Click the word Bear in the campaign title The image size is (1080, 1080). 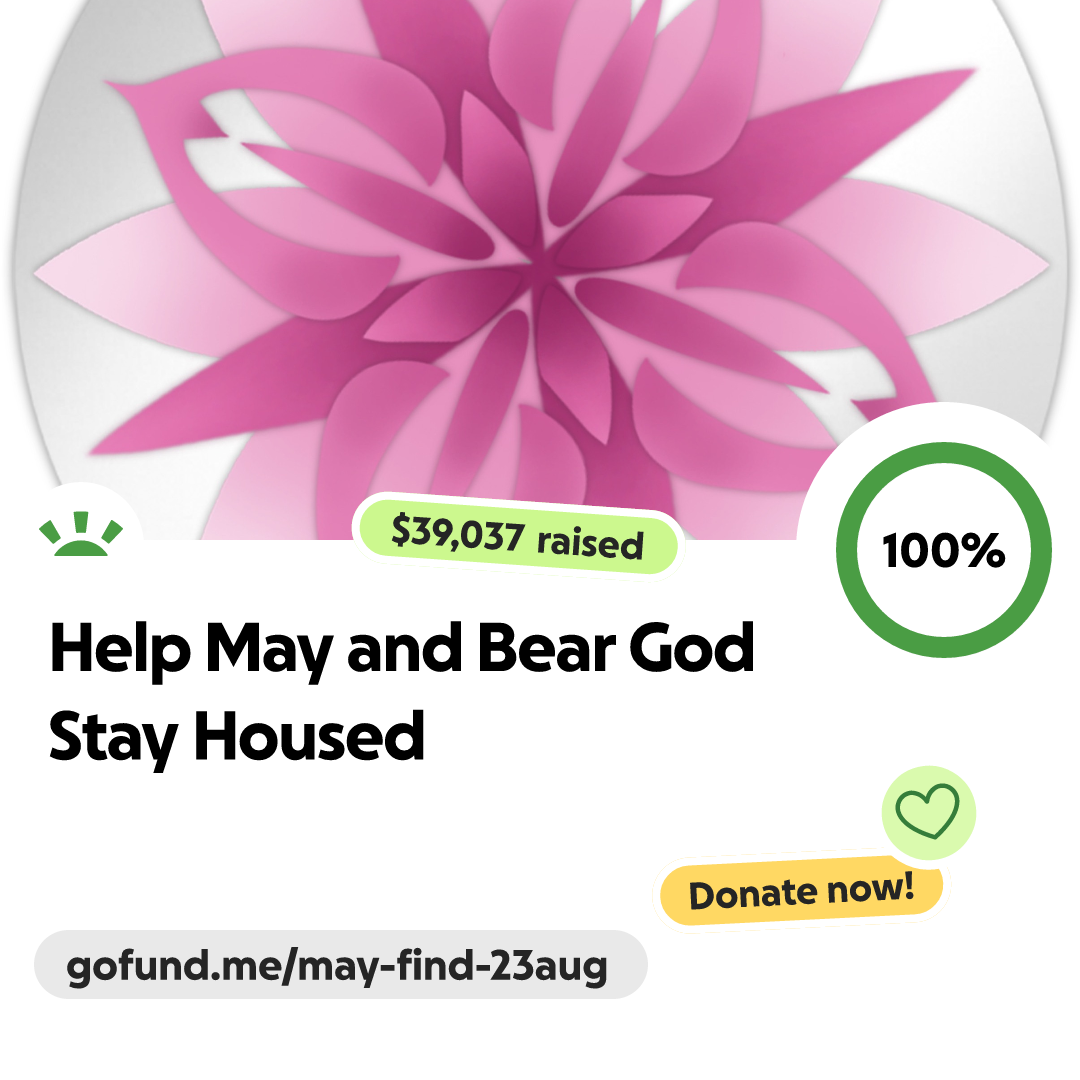tap(547, 648)
